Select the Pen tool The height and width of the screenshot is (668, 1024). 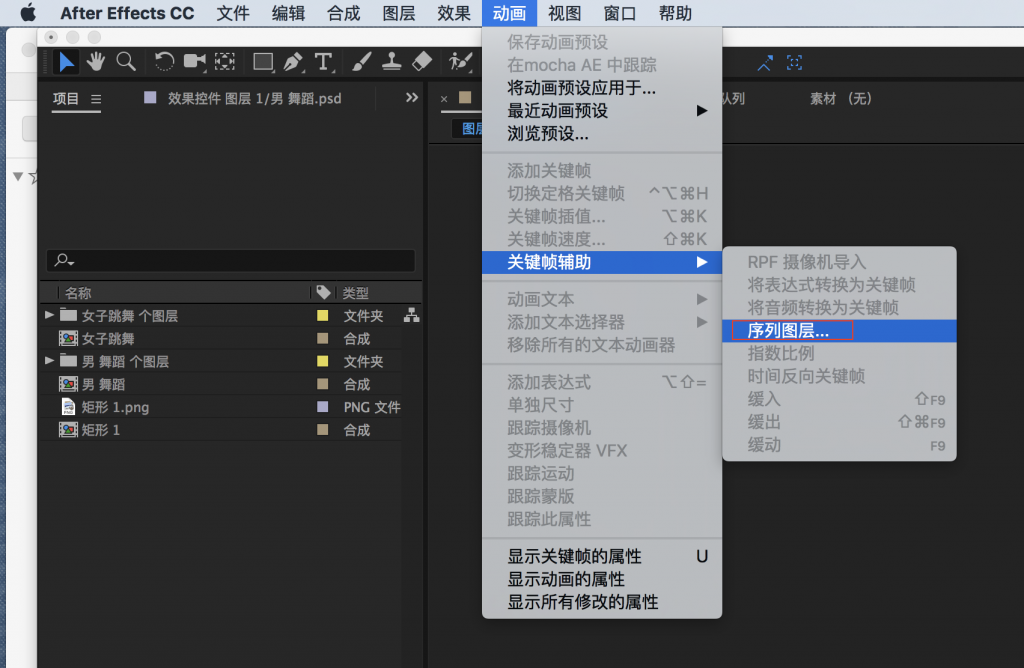pyautogui.click(x=293, y=62)
